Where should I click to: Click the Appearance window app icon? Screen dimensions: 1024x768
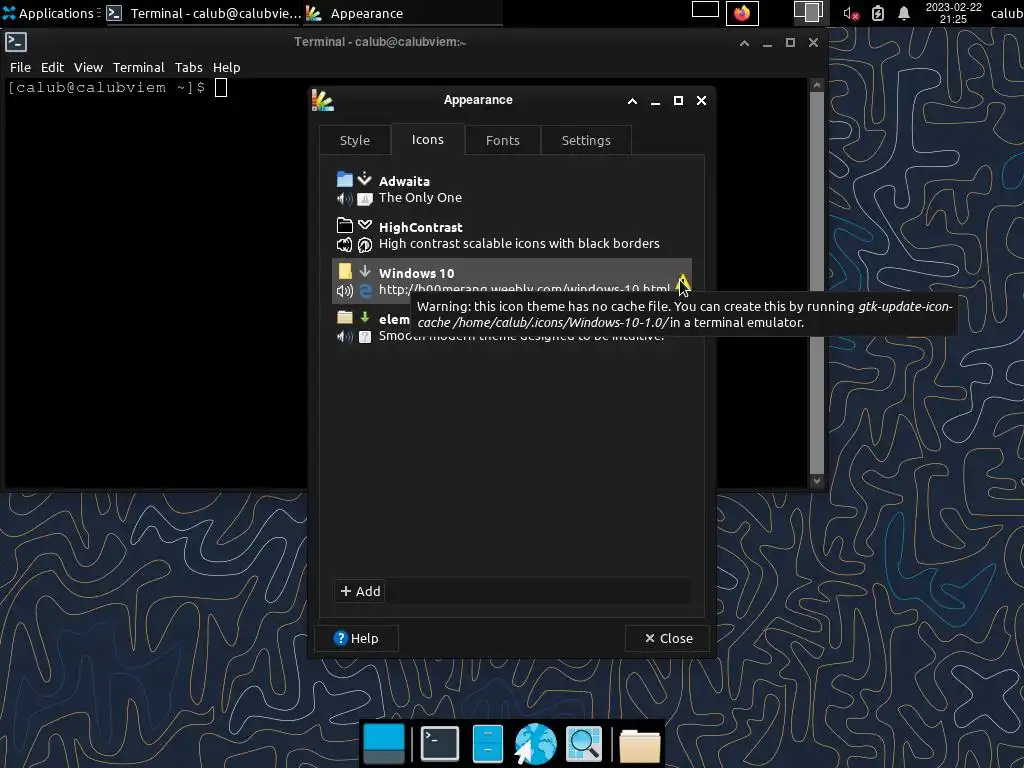click(323, 100)
